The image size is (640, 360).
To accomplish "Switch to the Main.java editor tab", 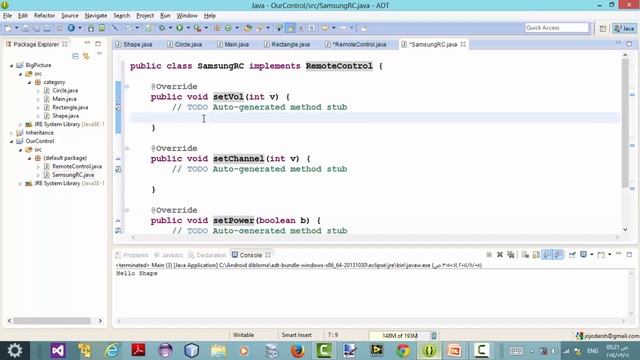I will 233,44.
